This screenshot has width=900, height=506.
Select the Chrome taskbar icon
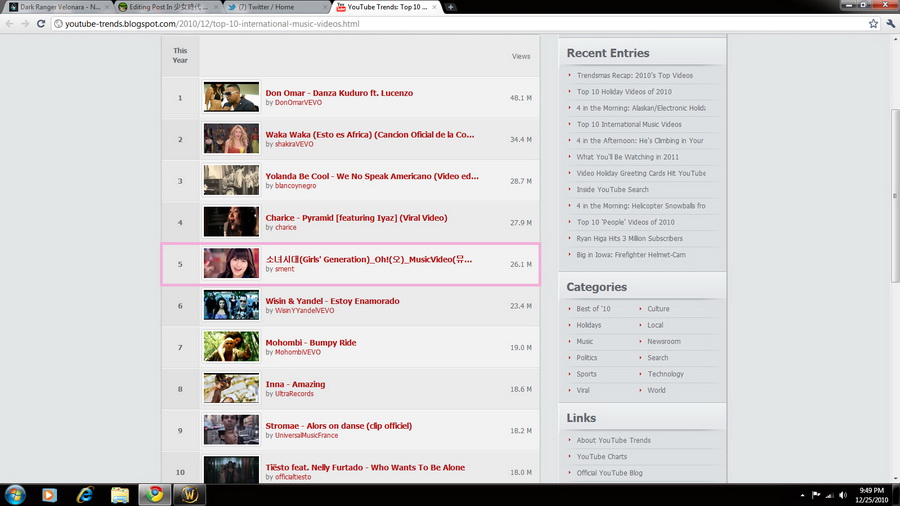pos(154,495)
